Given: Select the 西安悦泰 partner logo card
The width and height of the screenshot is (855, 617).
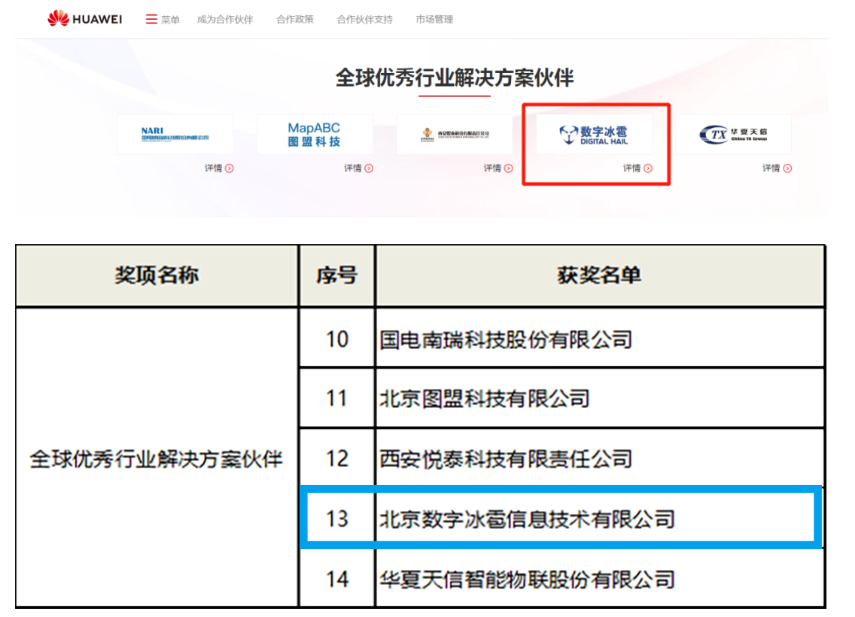Looking at the screenshot, I should click(x=454, y=135).
